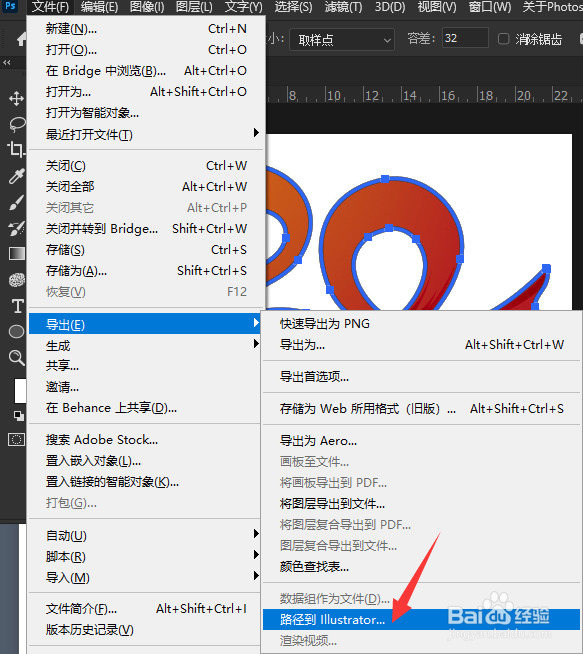Click the Home icon in options bar
Viewport: 583px width, 654px height.
coord(21,40)
